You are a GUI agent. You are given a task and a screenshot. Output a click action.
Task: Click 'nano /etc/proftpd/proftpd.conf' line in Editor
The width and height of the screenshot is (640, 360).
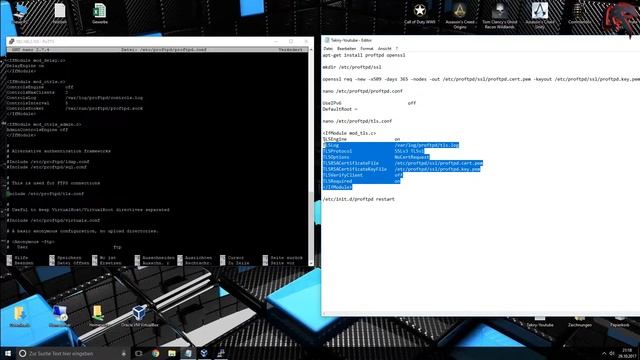click(362, 91)
